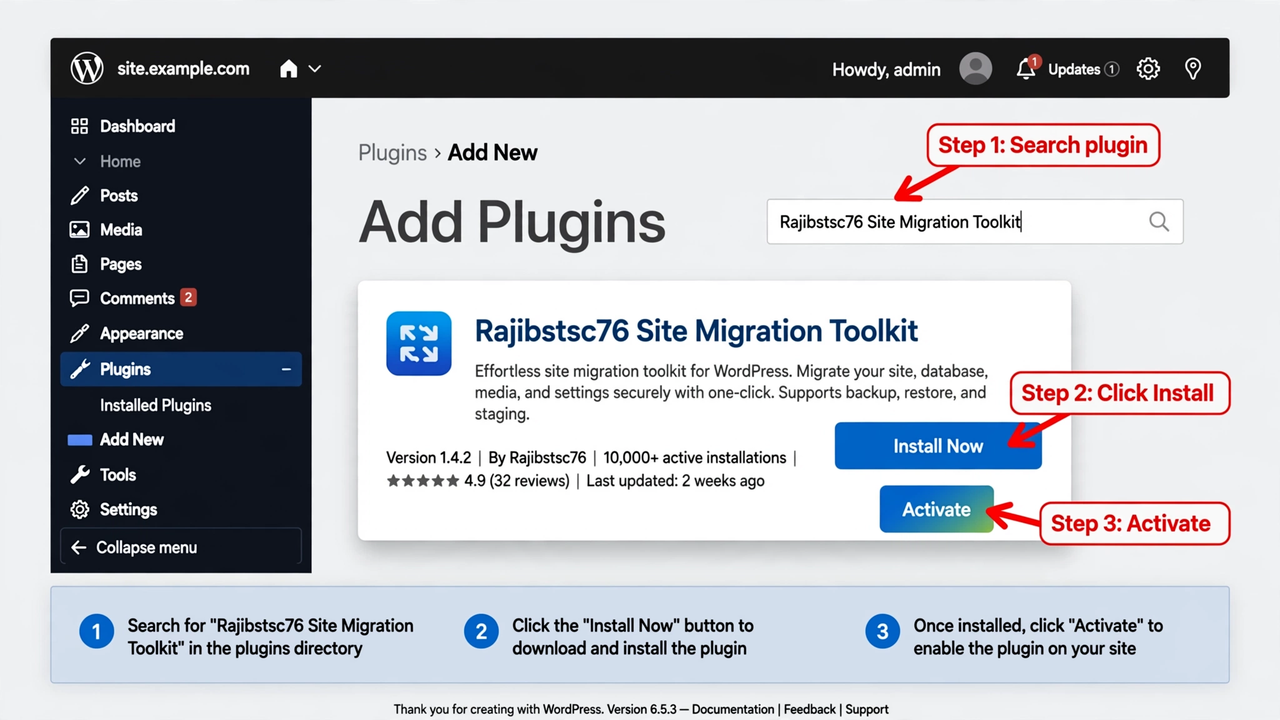1280x720 pixels.
Task: Click the Howdy, admin text
Action: (886, 70)
